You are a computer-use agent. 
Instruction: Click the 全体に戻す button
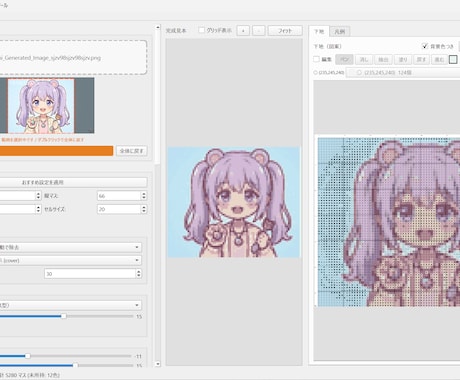(x=132, y=151)
